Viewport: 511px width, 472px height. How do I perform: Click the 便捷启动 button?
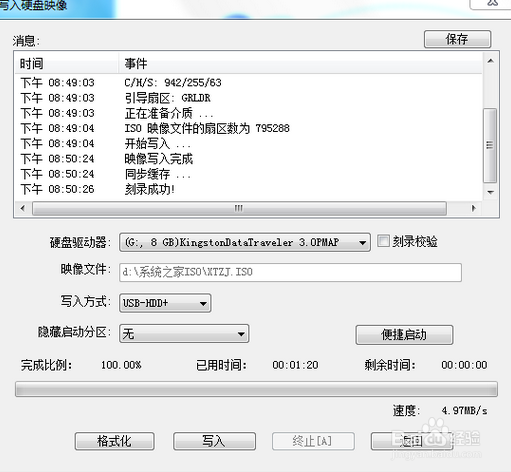(404, 334)
